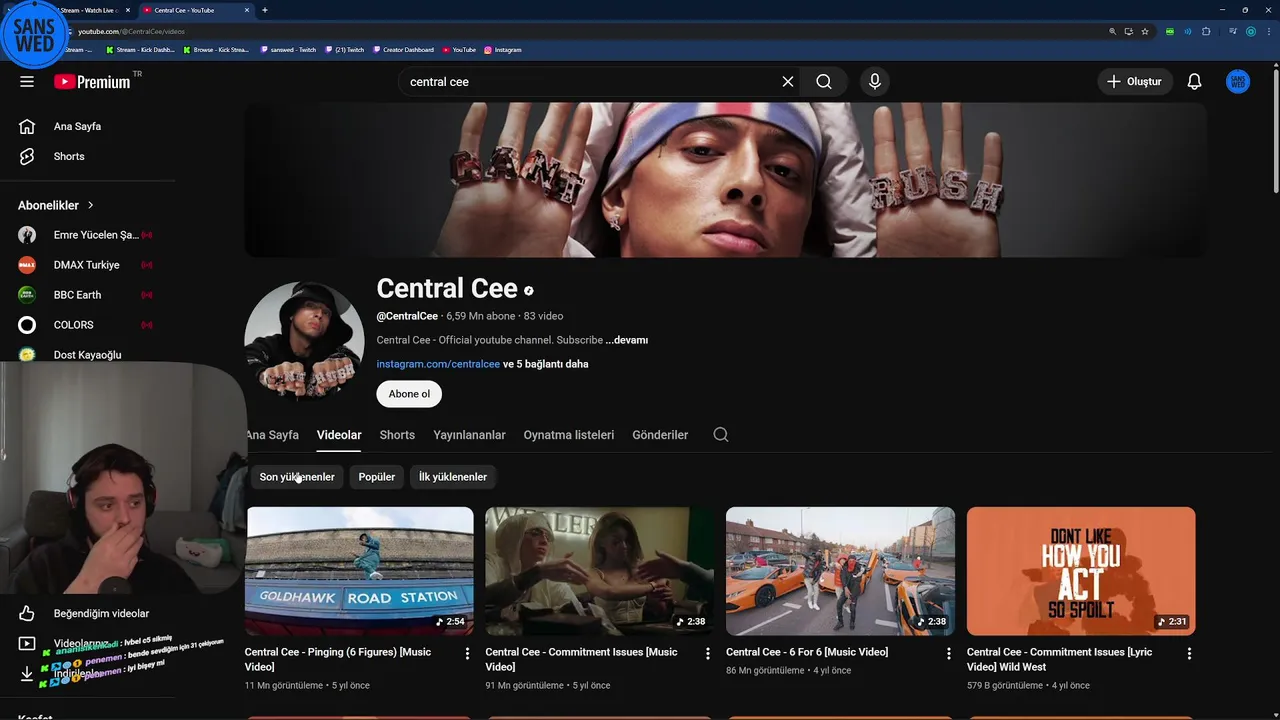Image resolution: width=1280 pixels, height=720 pixels.
Task: Switch to channel Ana Sayfa tab
Action: click(272, 435)
